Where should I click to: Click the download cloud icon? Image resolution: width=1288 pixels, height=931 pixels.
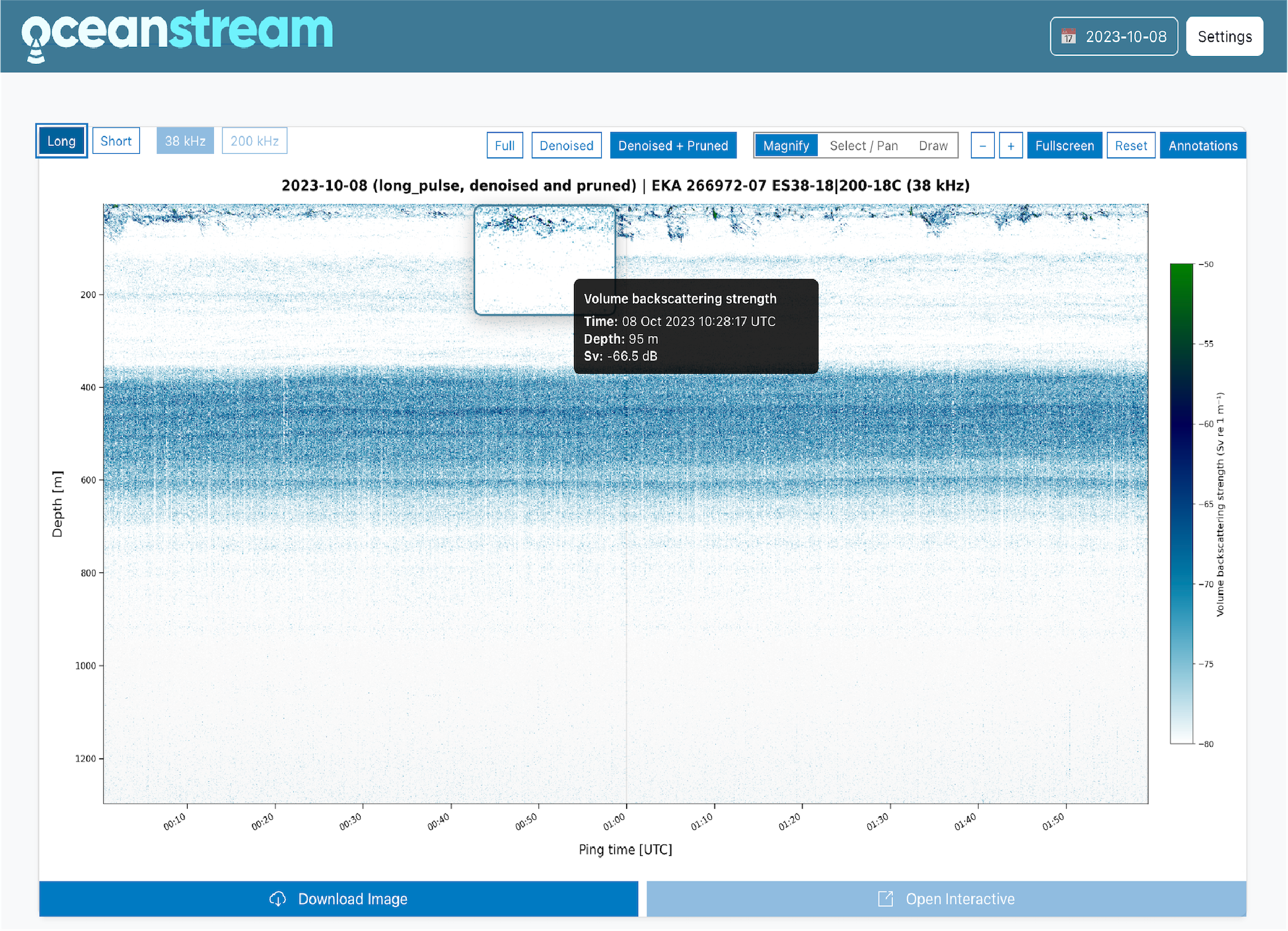pos(277,899)
